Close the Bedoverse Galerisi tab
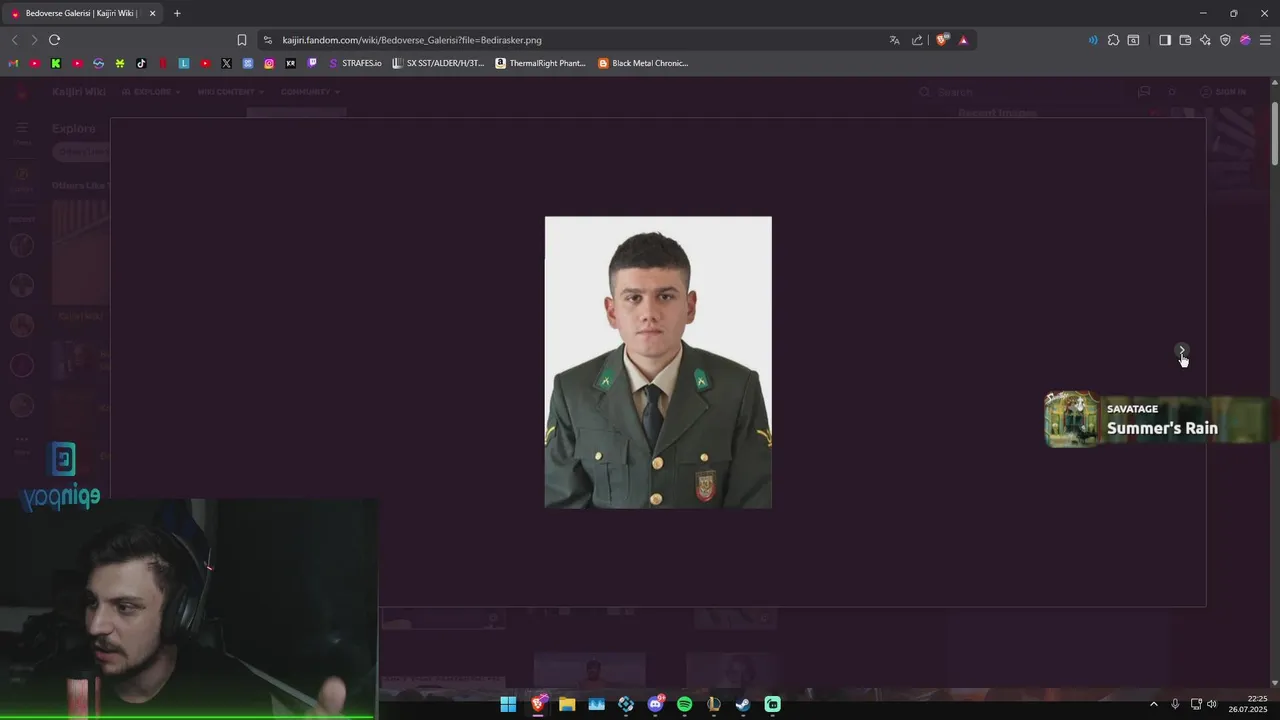Screen dimensions: 1280x720 [152, 13]
